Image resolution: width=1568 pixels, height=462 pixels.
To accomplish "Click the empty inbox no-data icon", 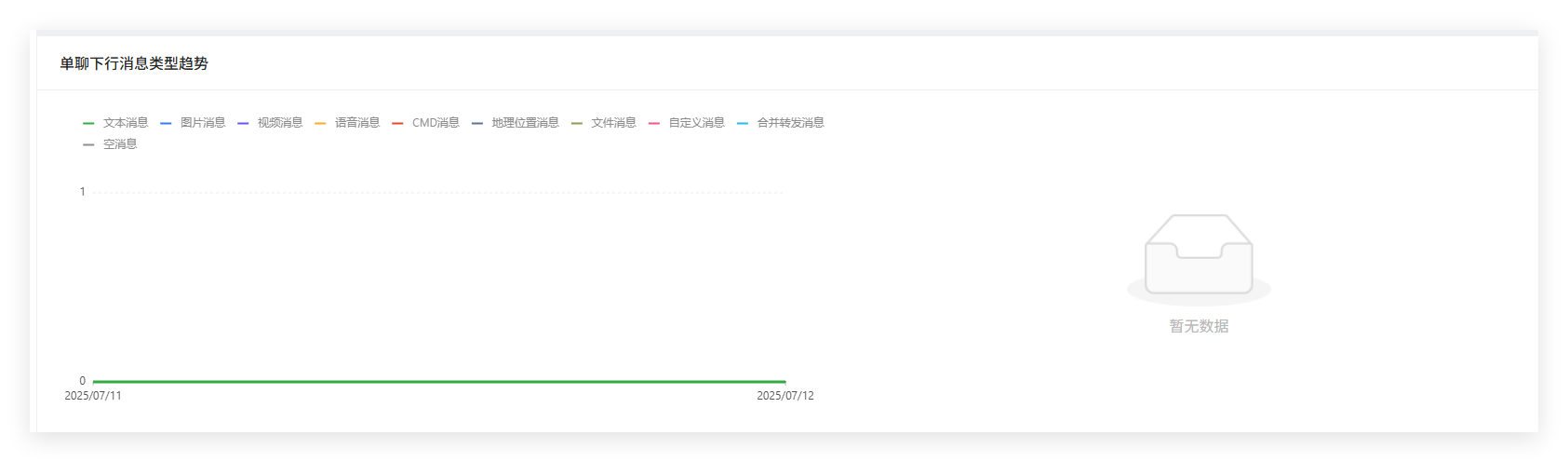I will tap(1199, 255).
